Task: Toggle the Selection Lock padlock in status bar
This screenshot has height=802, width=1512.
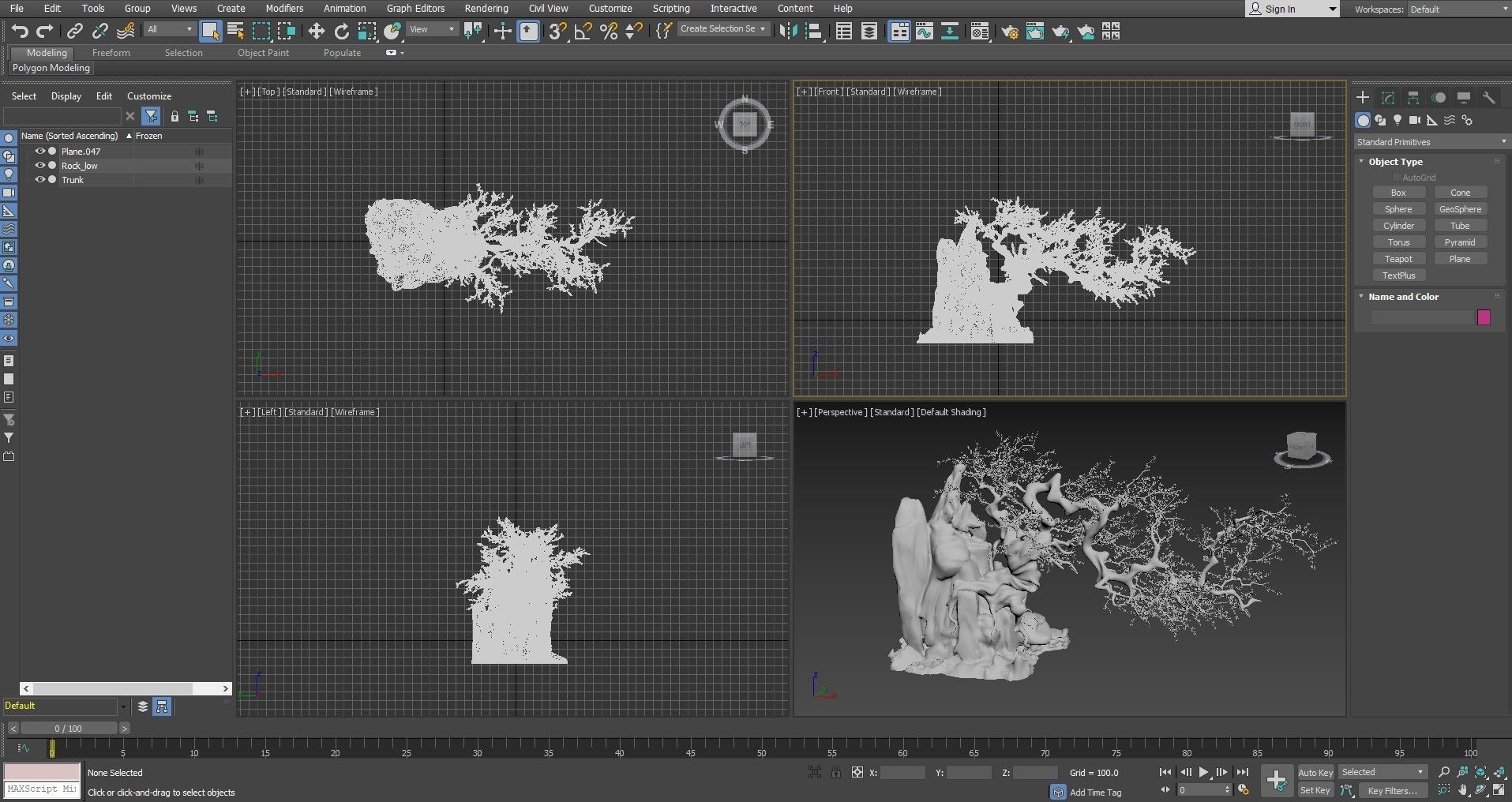Action: pos(836,773)
